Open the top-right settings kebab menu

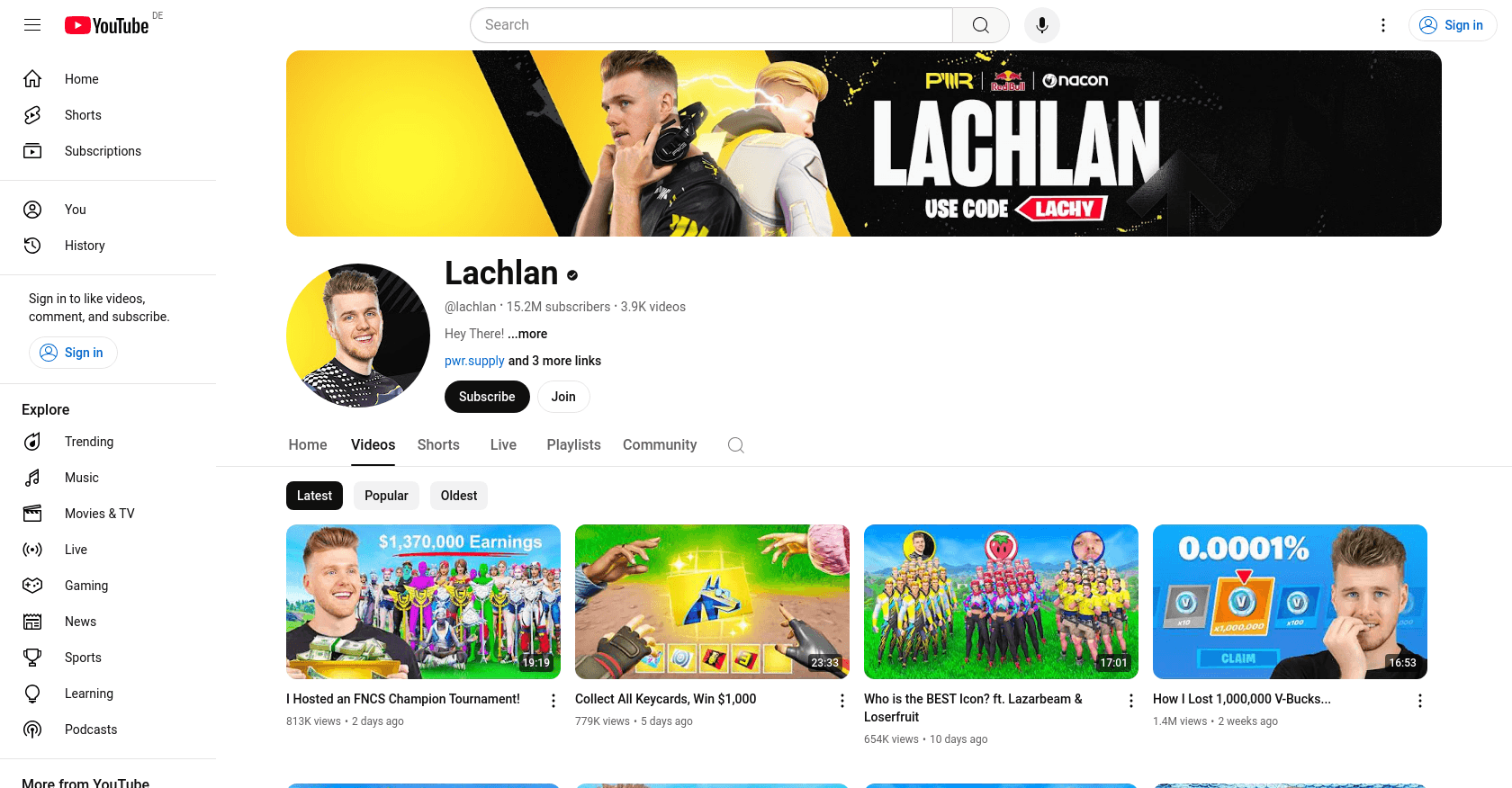point(1383,25)
